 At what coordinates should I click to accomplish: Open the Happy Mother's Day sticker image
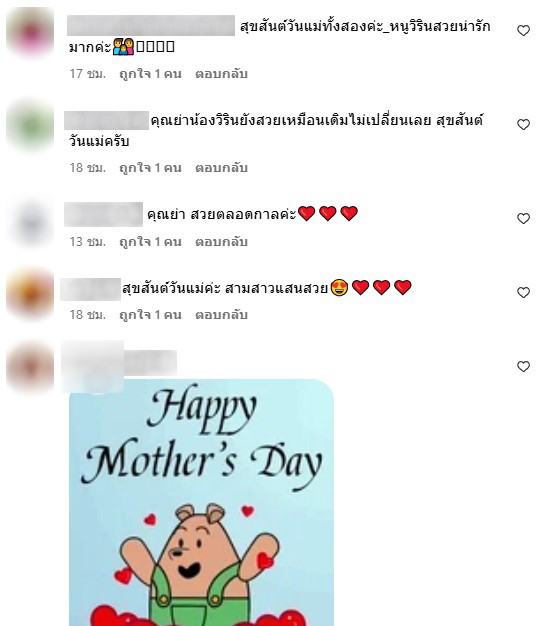pos(202,502)
